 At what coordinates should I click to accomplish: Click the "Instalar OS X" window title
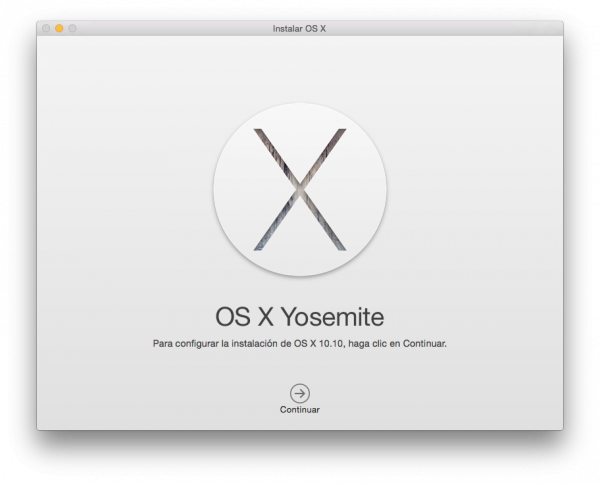tap(299, 29)
